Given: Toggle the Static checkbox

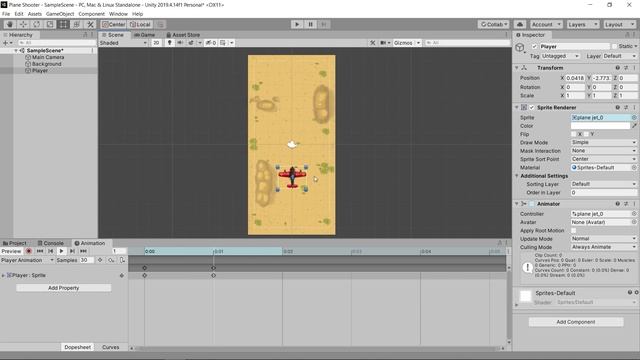Looking at the screenshot, I should point(614,47).
